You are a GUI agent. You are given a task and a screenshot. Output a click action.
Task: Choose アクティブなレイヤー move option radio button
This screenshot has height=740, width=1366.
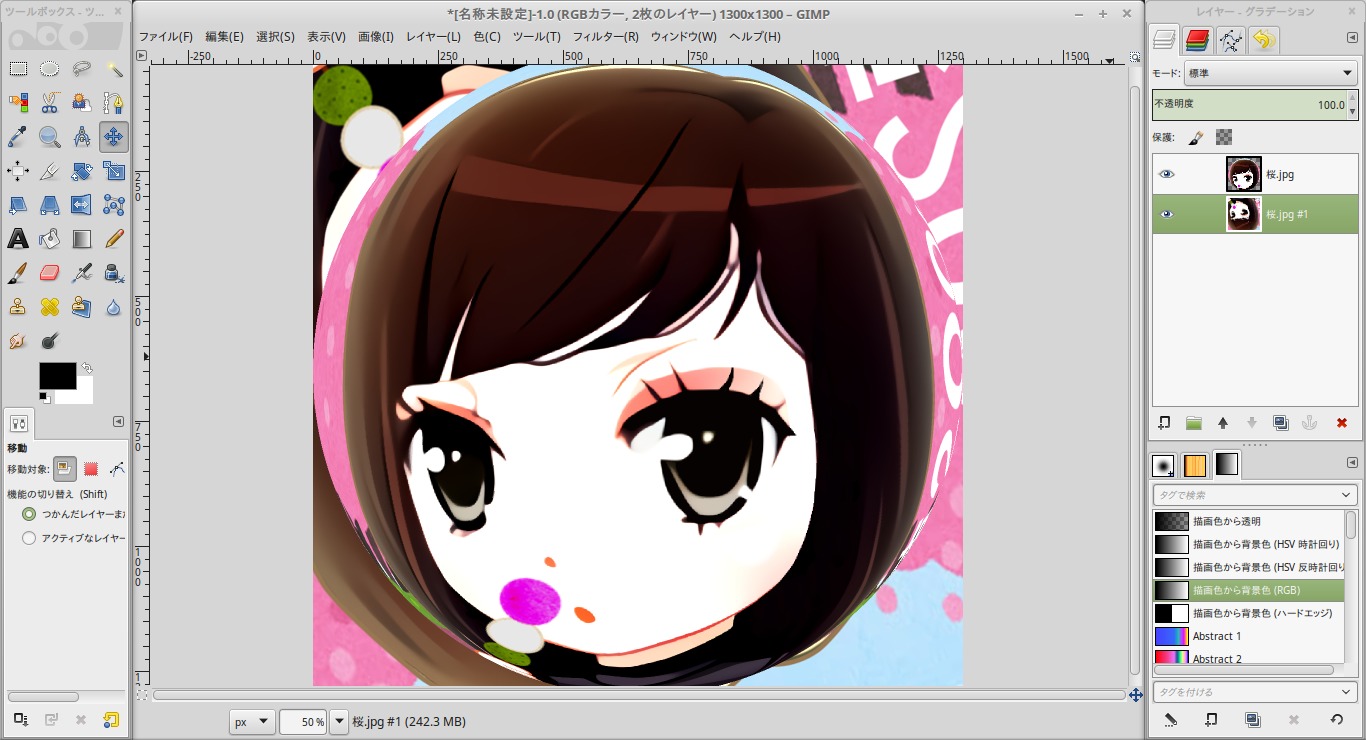click(29, 538)
